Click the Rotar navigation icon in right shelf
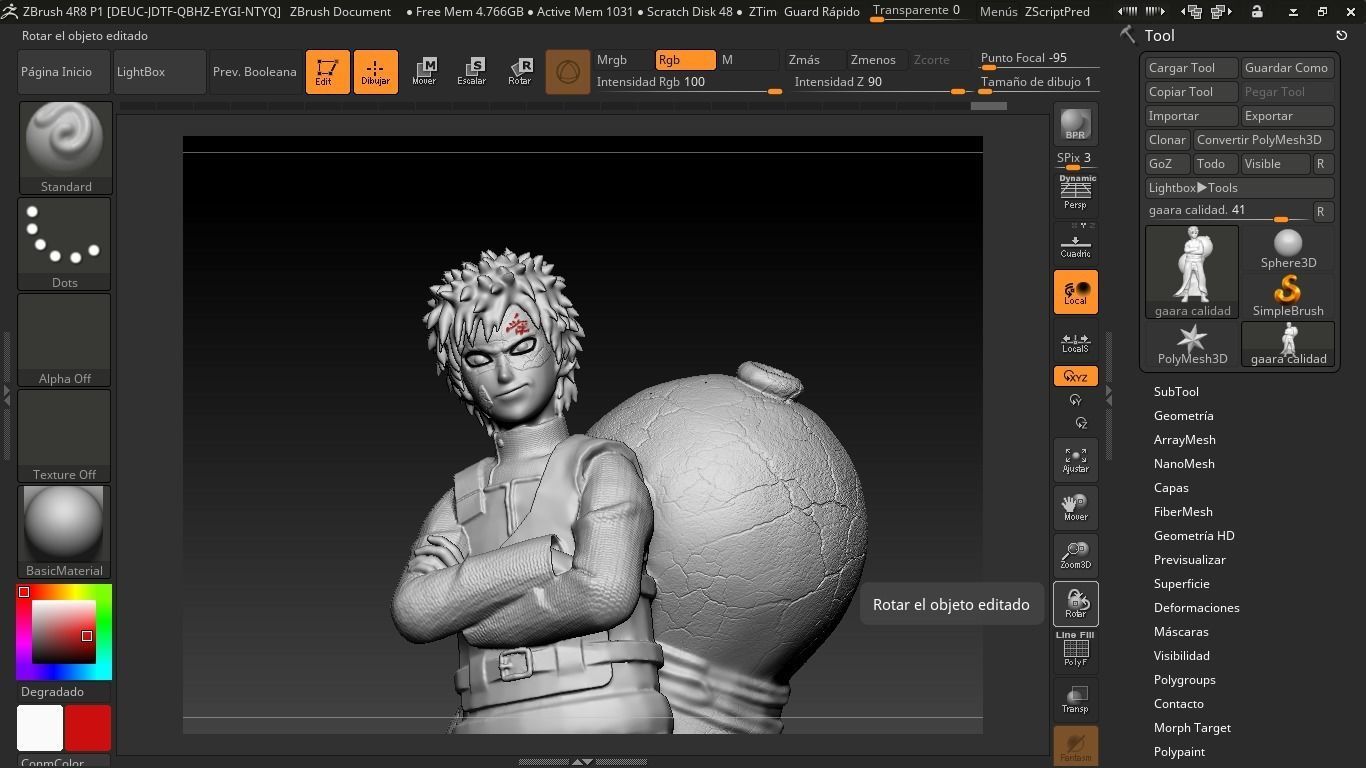 [x=1075, y=603]
